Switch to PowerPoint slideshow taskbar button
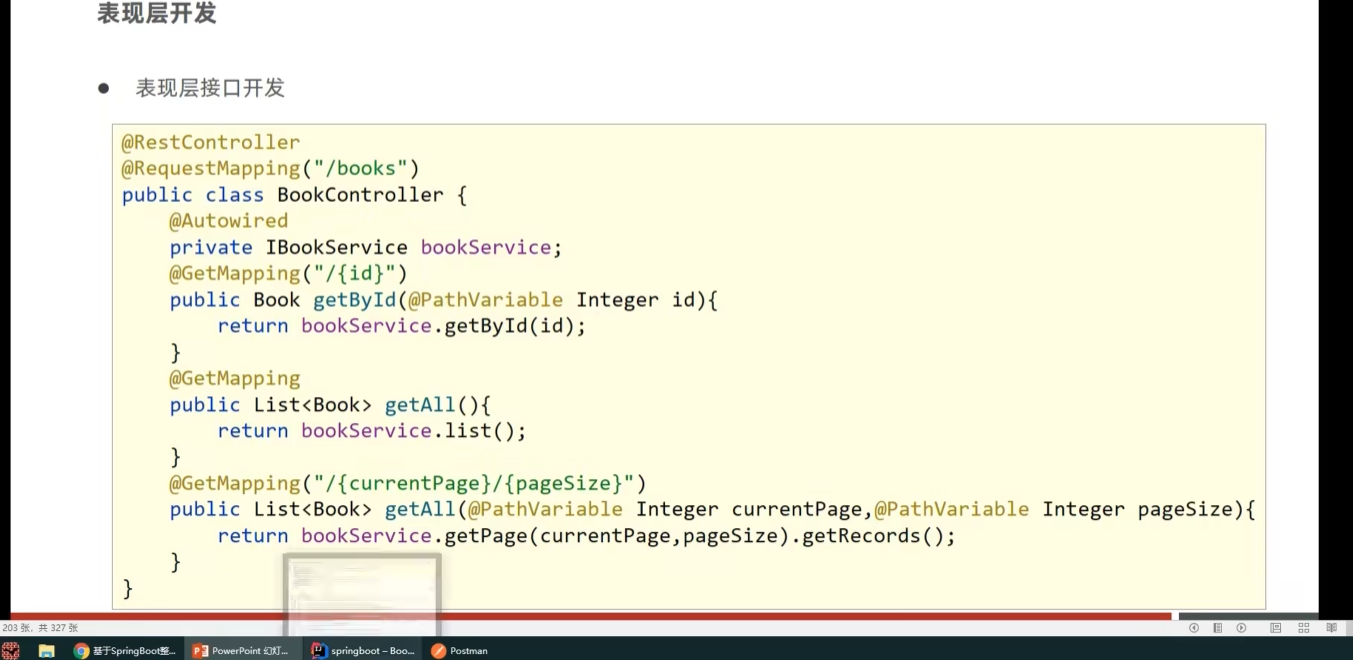The height and width of the screenshot is (660, 1353). point(241,651)
